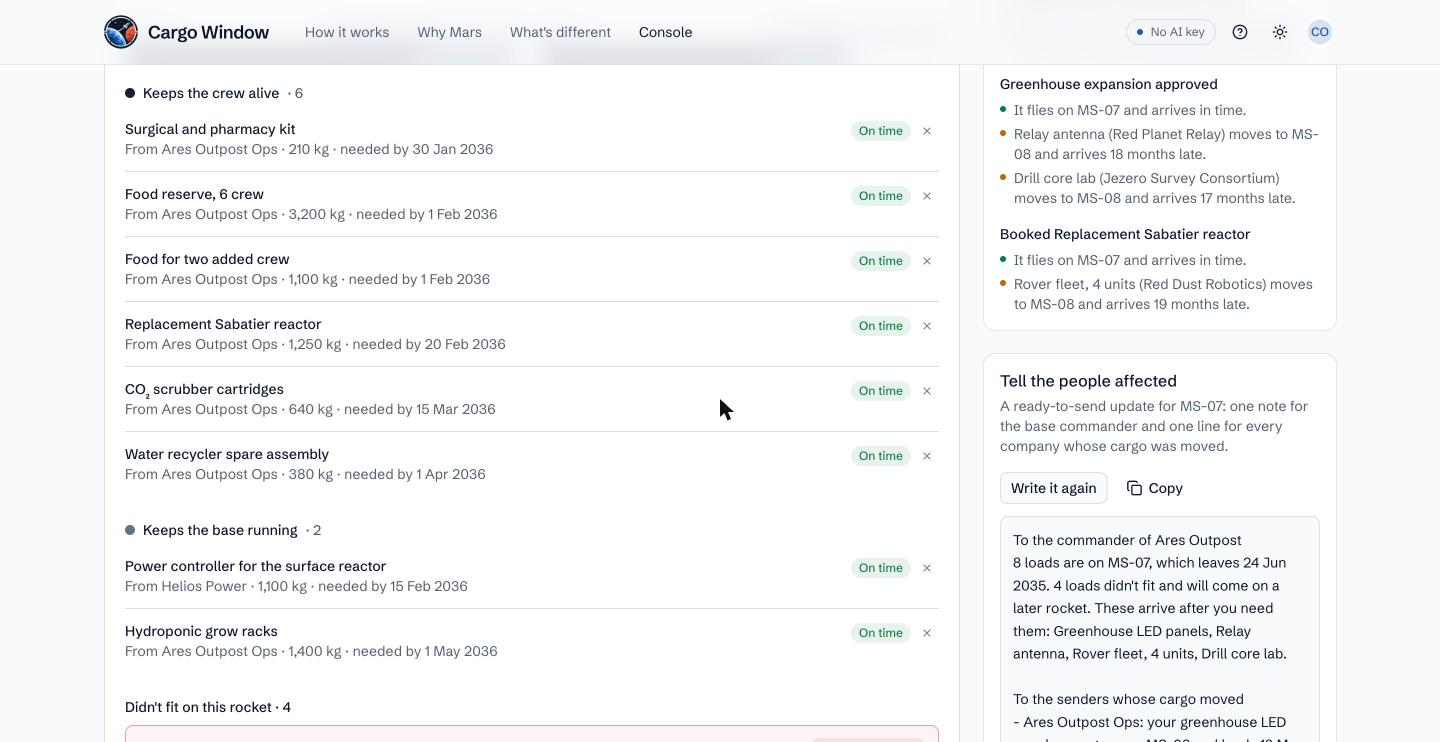Click the CO₂ scrubber cartridges title
Image resolution: width=1440 pixels, height=742 pixels.
(204, 390)
